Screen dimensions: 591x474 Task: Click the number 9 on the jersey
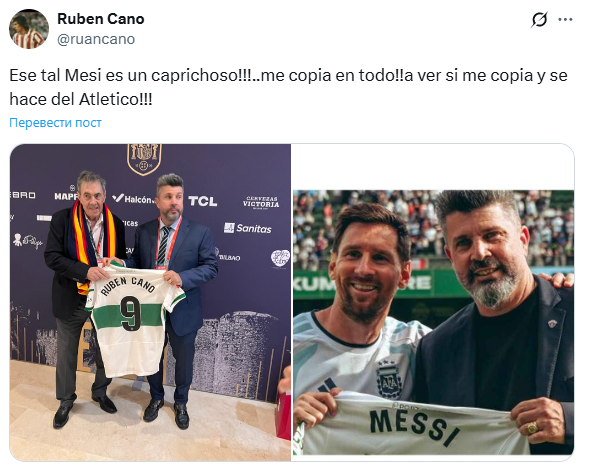(x=131, y=313)
